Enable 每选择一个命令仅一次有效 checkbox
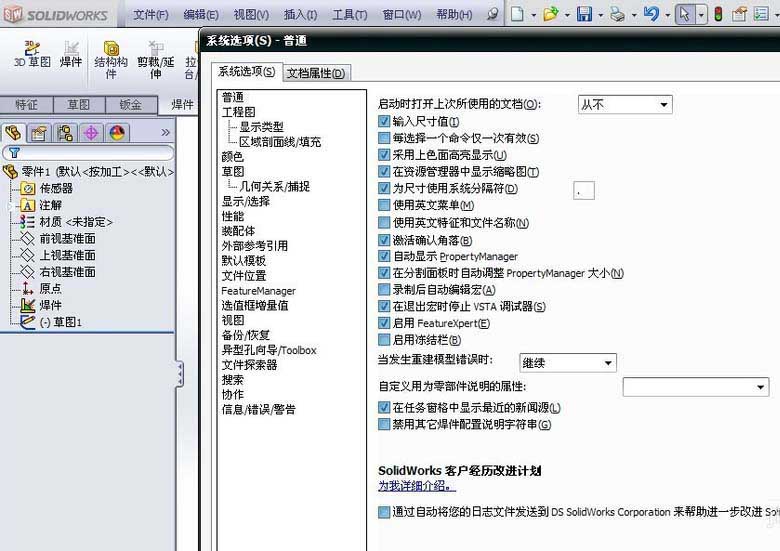Image resolution: width=780 pixels, height=551 pixels. pyautogui.click(x=384, y=138)
